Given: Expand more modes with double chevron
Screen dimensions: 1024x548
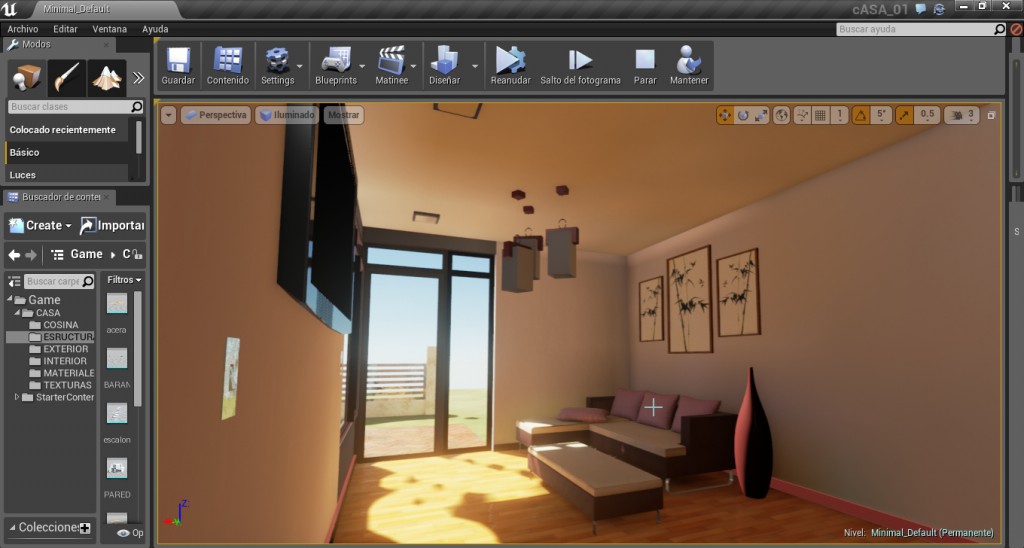Looking at the screenshot, I should pyautogui.click(x=138, y=78).
